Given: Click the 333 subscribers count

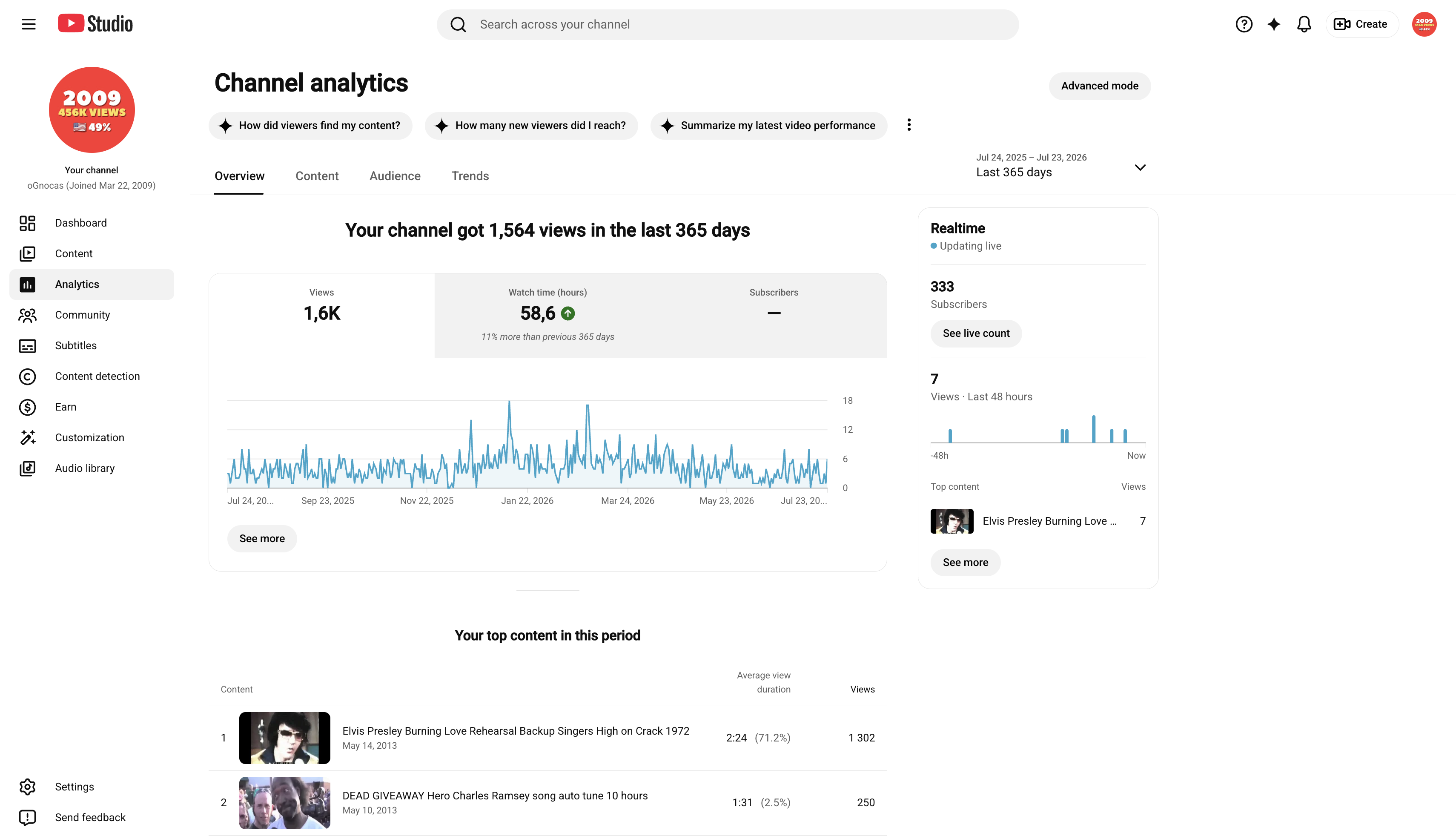Looking at the screenshot, I should [942, 286].
